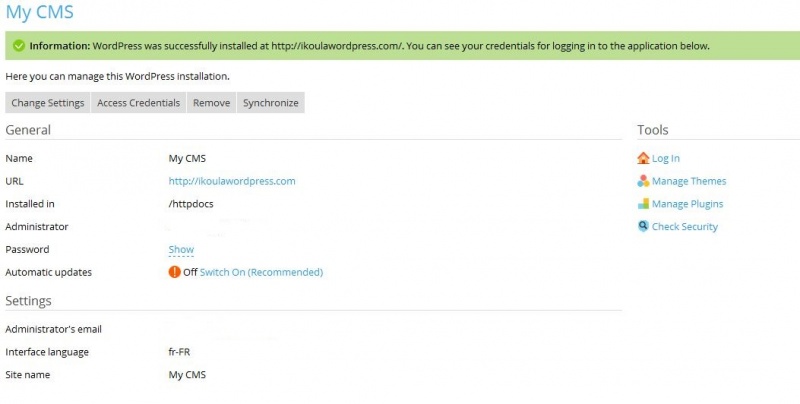This screenshot has width=800, height=404.
Task: Open the Change Settings button
Action: (x=48, y=103)
